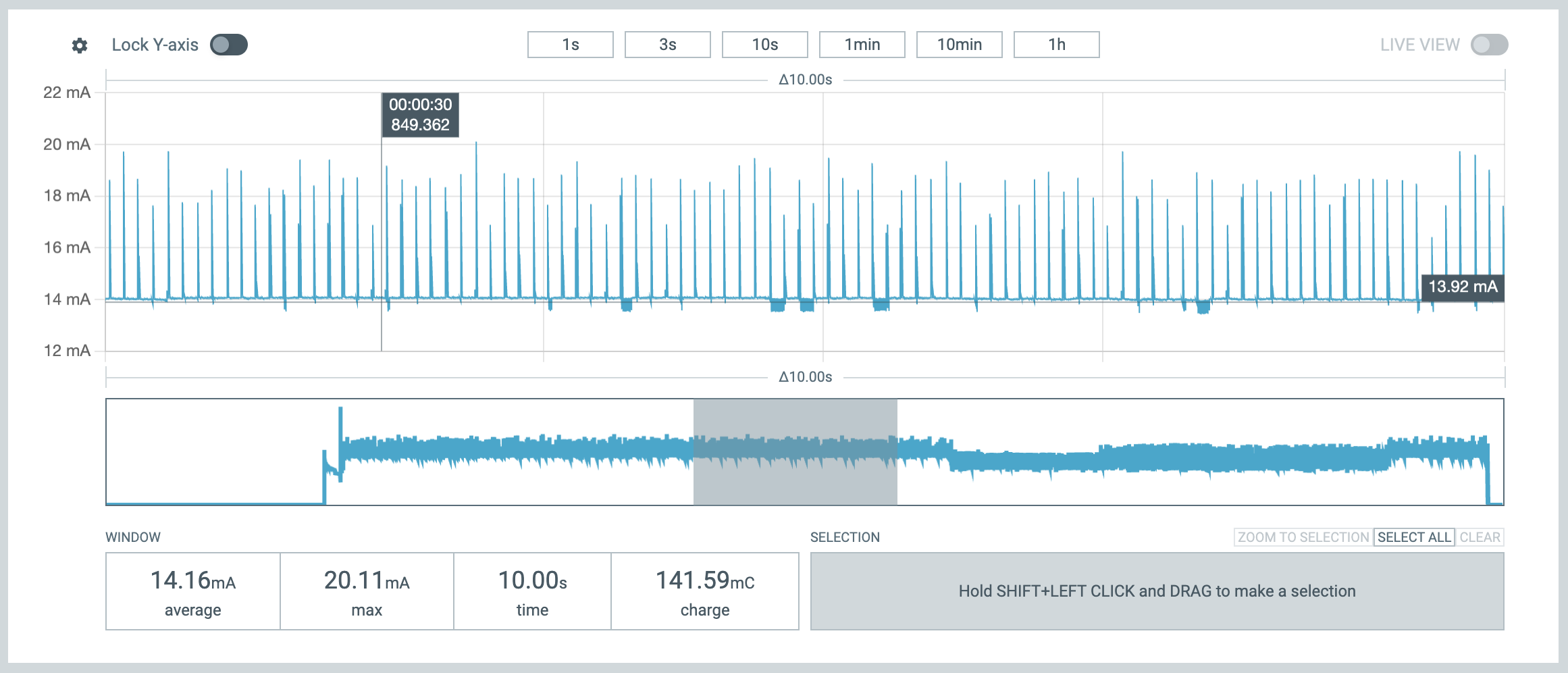This screenshot has width=1568, height=673.
Task: Toggle the Lock Y-axis switch
Action: [229, 45]
